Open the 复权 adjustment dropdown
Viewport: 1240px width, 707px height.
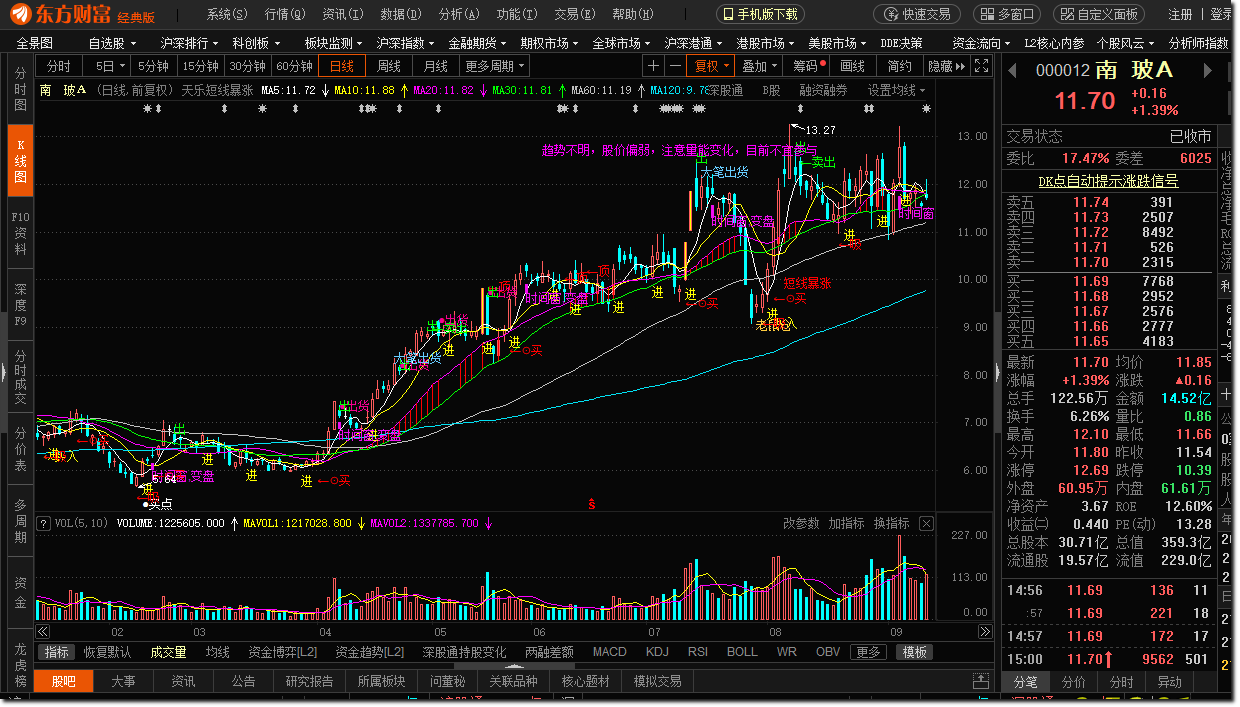711,66
